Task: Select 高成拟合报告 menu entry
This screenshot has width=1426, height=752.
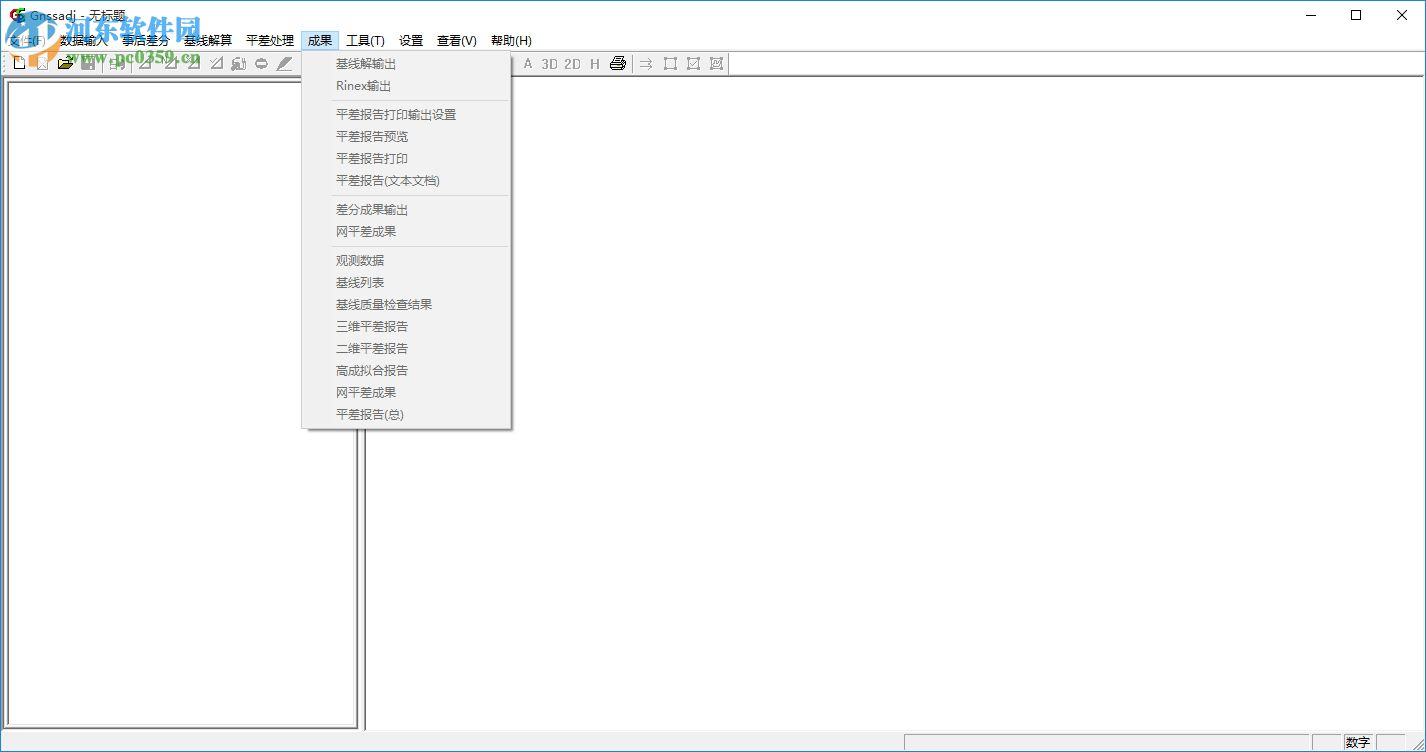Action: [407, 371]
